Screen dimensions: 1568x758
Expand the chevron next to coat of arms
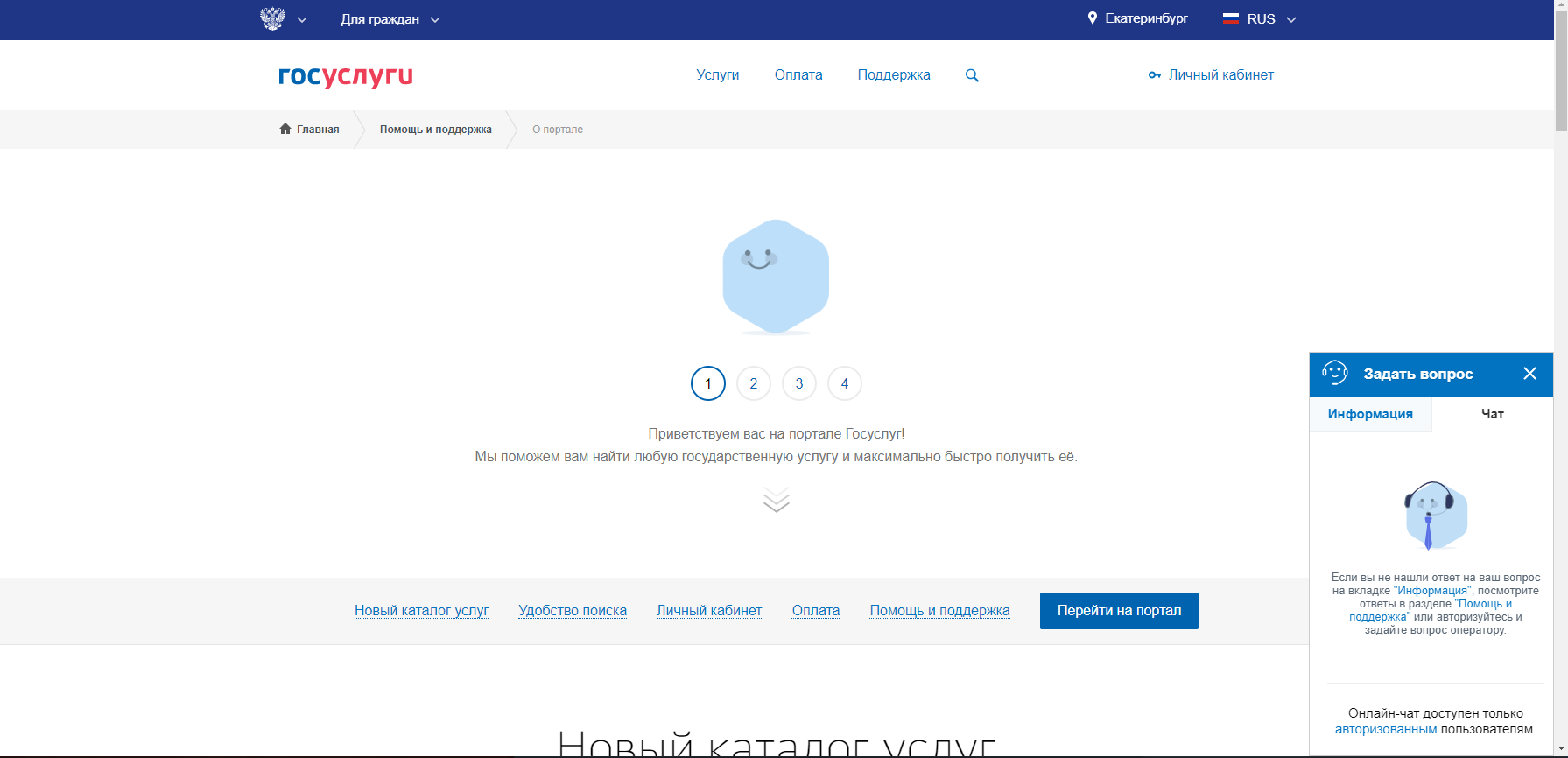pyautogui.click(x=302, y=19)
